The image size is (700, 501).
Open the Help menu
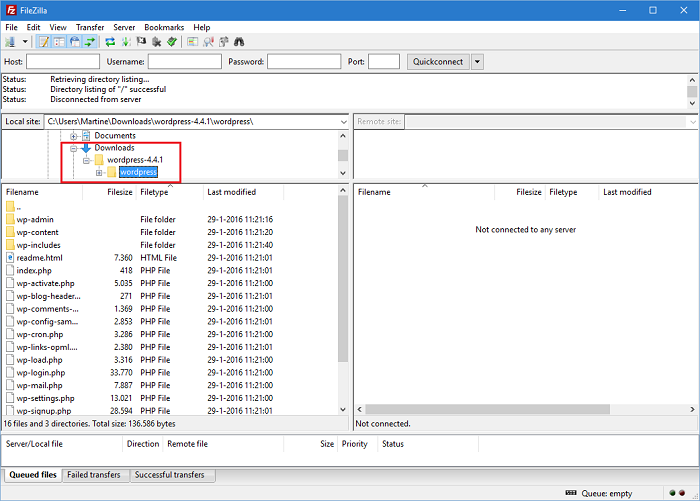point(201,27)
